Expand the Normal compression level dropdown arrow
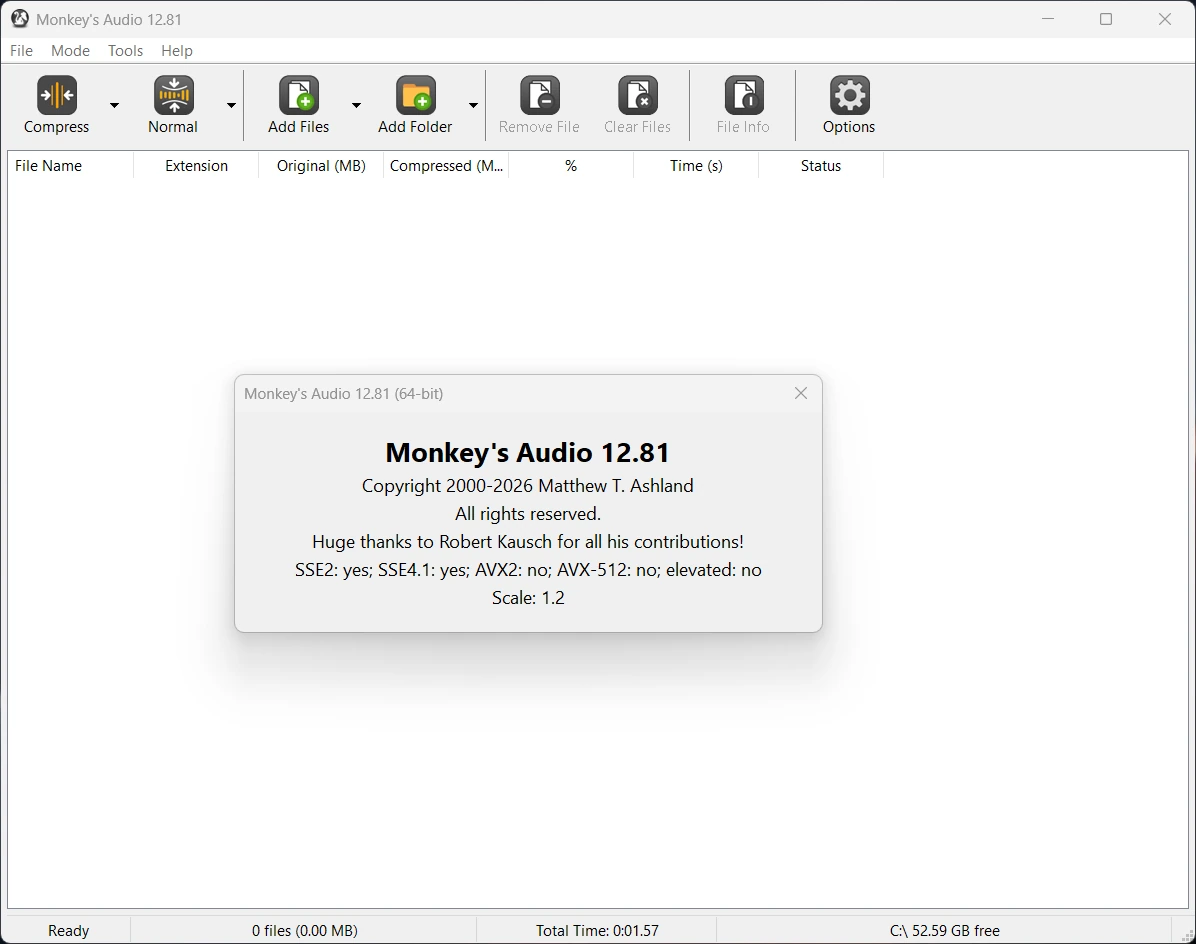The image size is (1196, 944). point(231,105)
